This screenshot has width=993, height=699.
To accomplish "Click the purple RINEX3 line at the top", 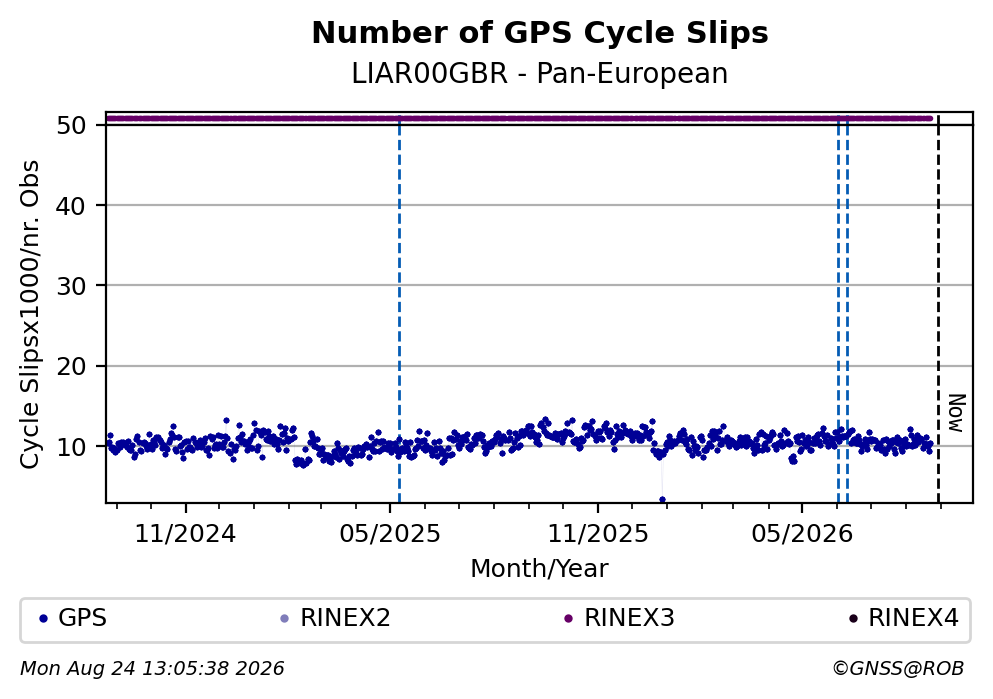I will pyautogui.click(x=519, y=118).
